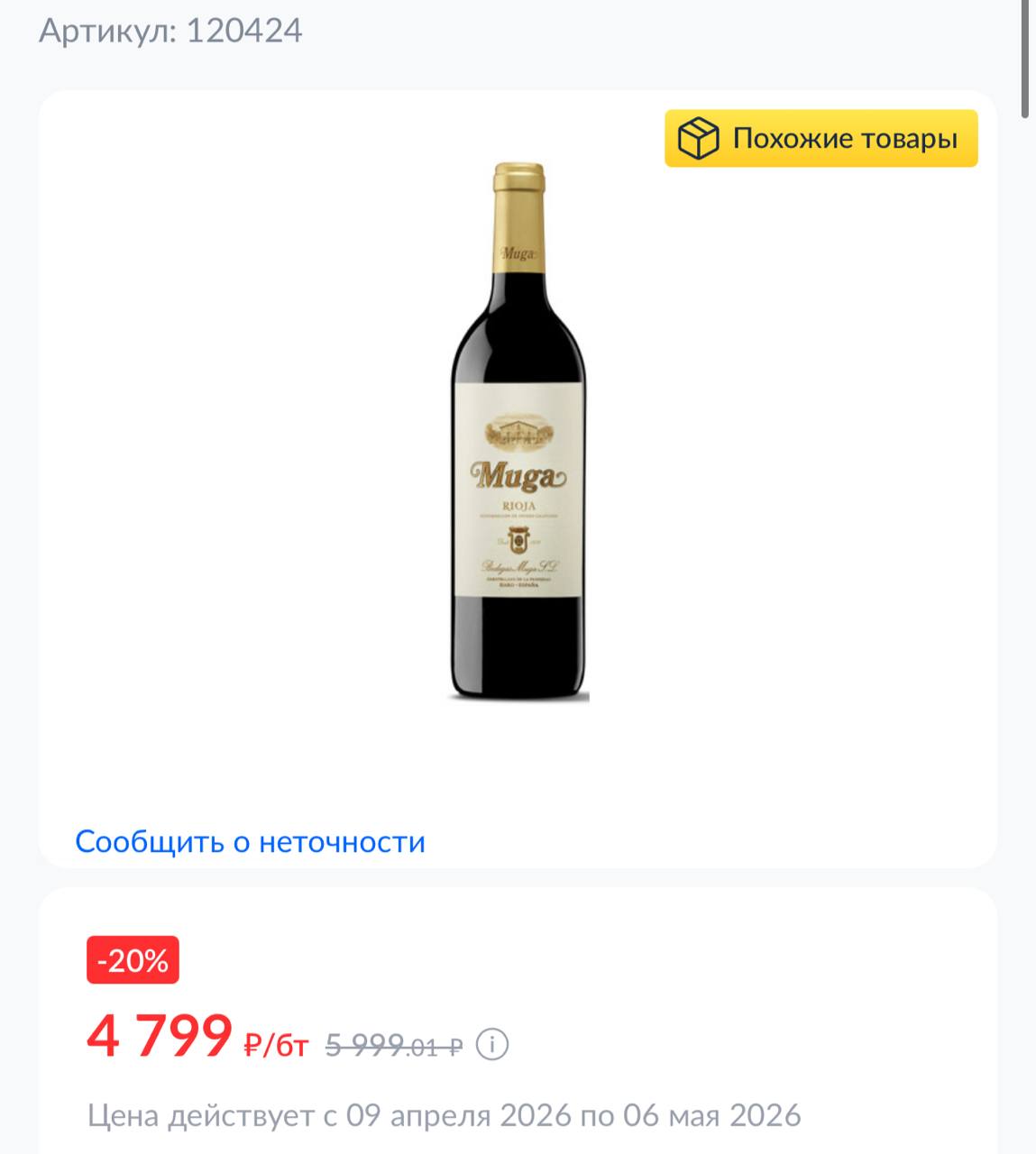Screen dimensions: 1036x1154
Task: Open the Muga wine bottle product photo
Action: tap(518, 431)
